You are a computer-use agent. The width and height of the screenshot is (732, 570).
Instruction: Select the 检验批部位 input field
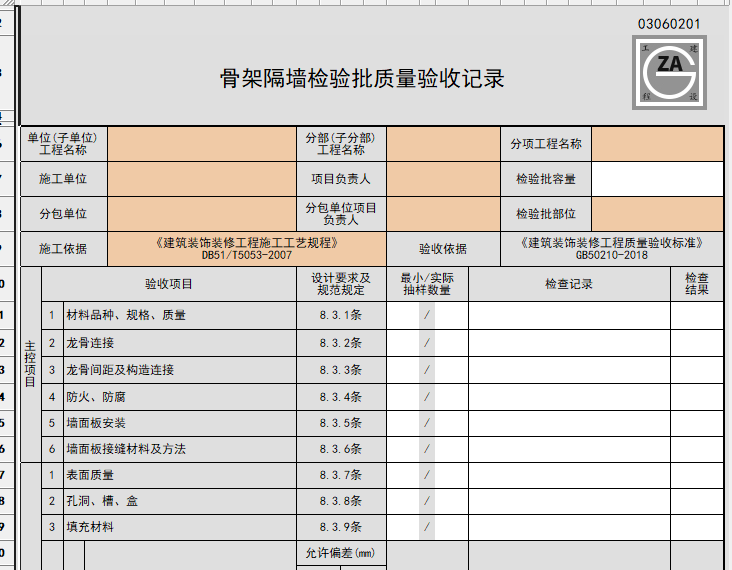(x=657, y=214)
